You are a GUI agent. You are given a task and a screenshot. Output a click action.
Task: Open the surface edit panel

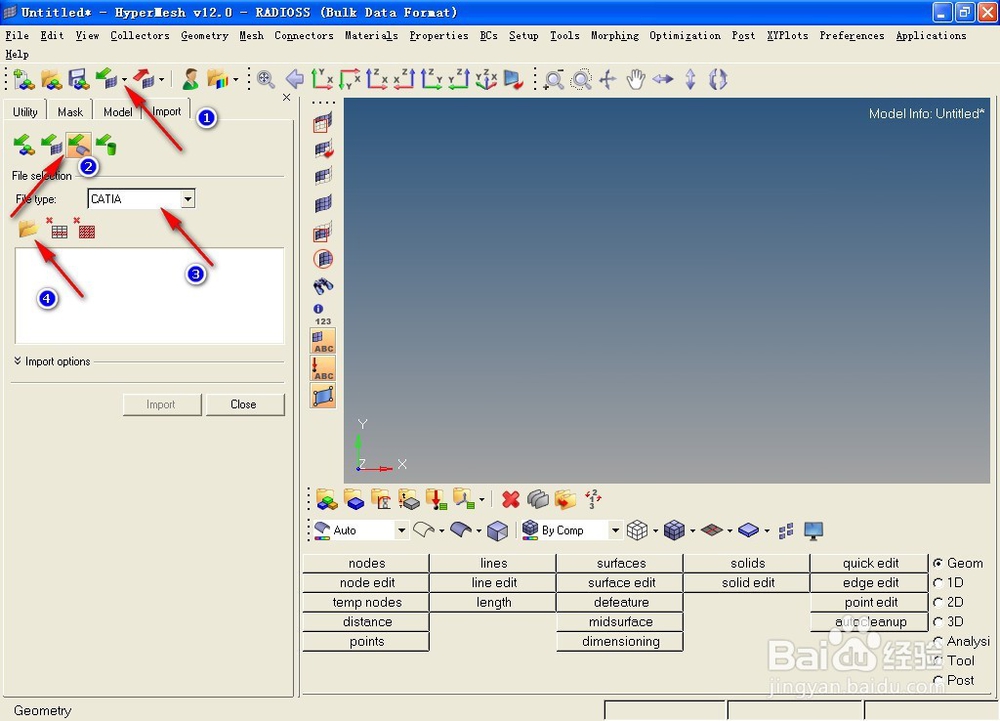point(621,583)
